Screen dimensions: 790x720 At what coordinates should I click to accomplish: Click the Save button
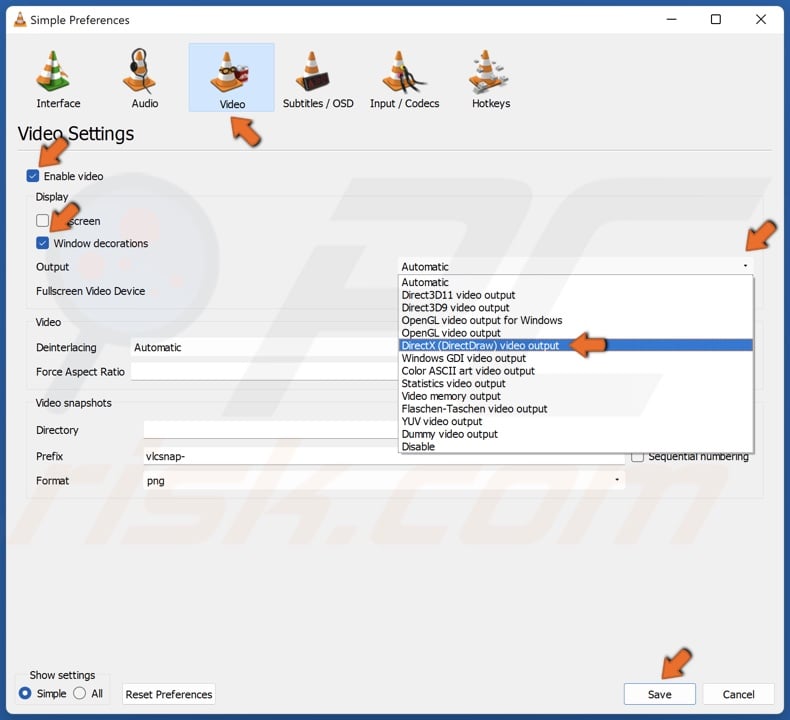point(660,694)
